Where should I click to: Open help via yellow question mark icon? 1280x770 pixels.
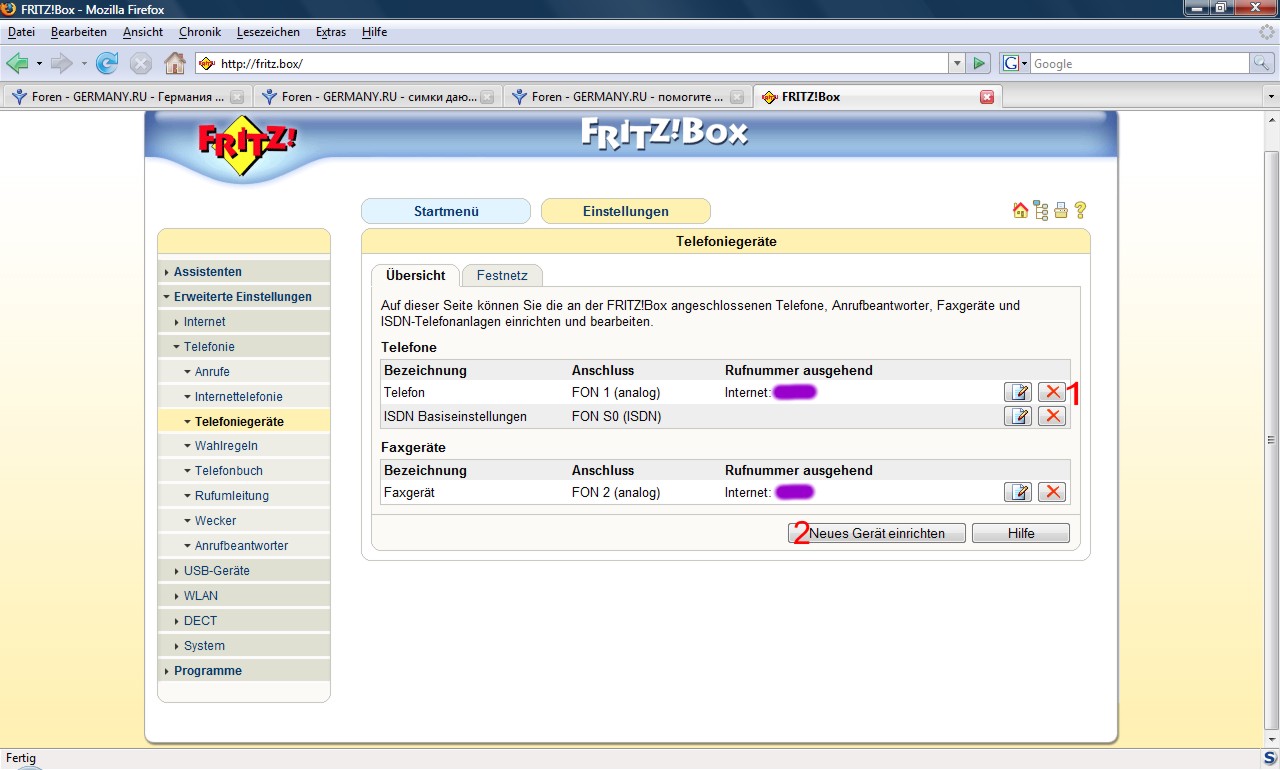click(x=1080, y=211)
